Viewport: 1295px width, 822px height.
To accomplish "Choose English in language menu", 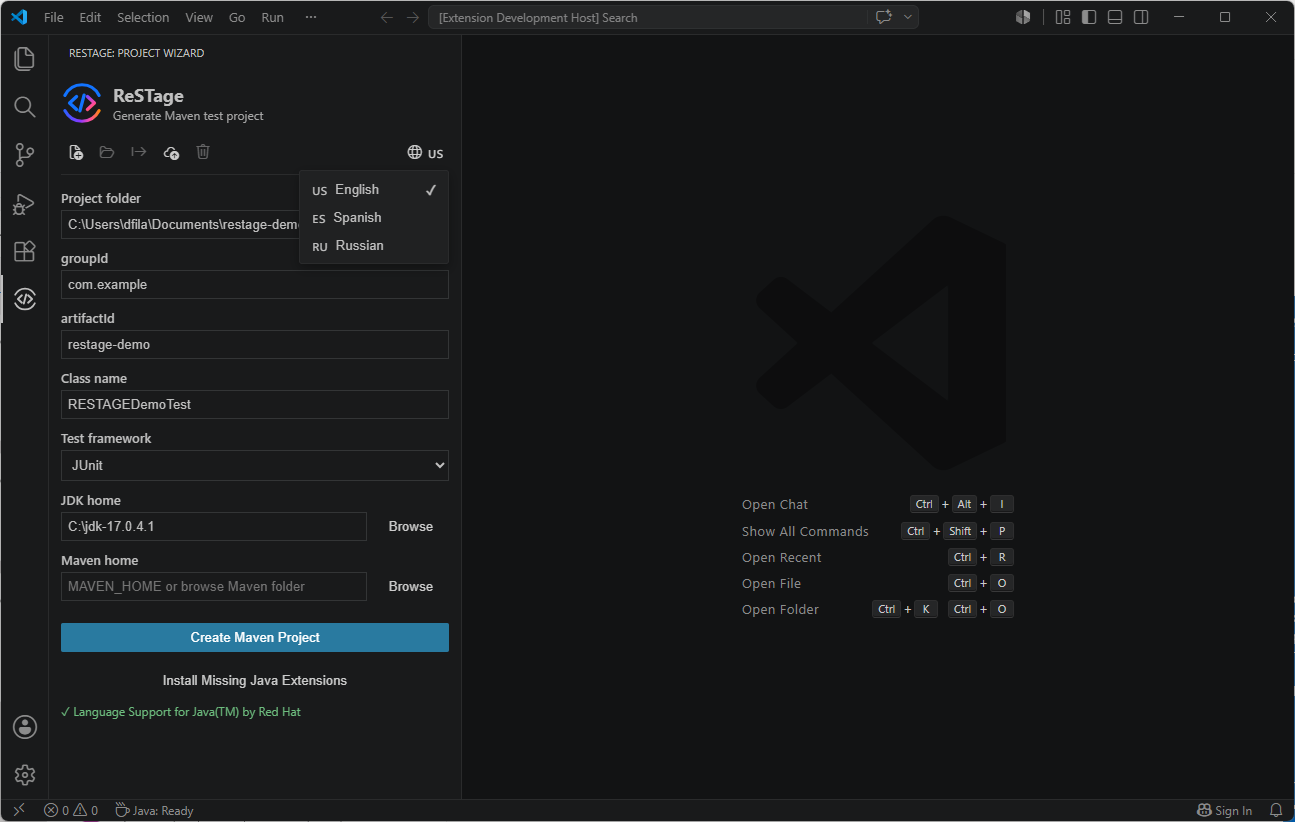I will 374,190.
